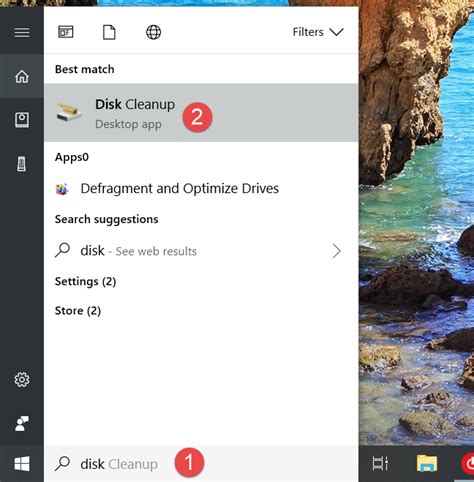
Task: Launch Disk Cleanup desktop app result
Action: 201,113
